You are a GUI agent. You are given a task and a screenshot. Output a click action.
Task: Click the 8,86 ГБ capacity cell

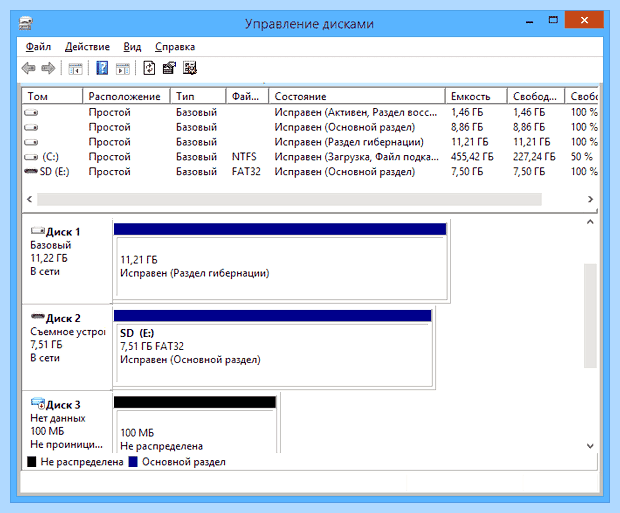click(467, 127)
